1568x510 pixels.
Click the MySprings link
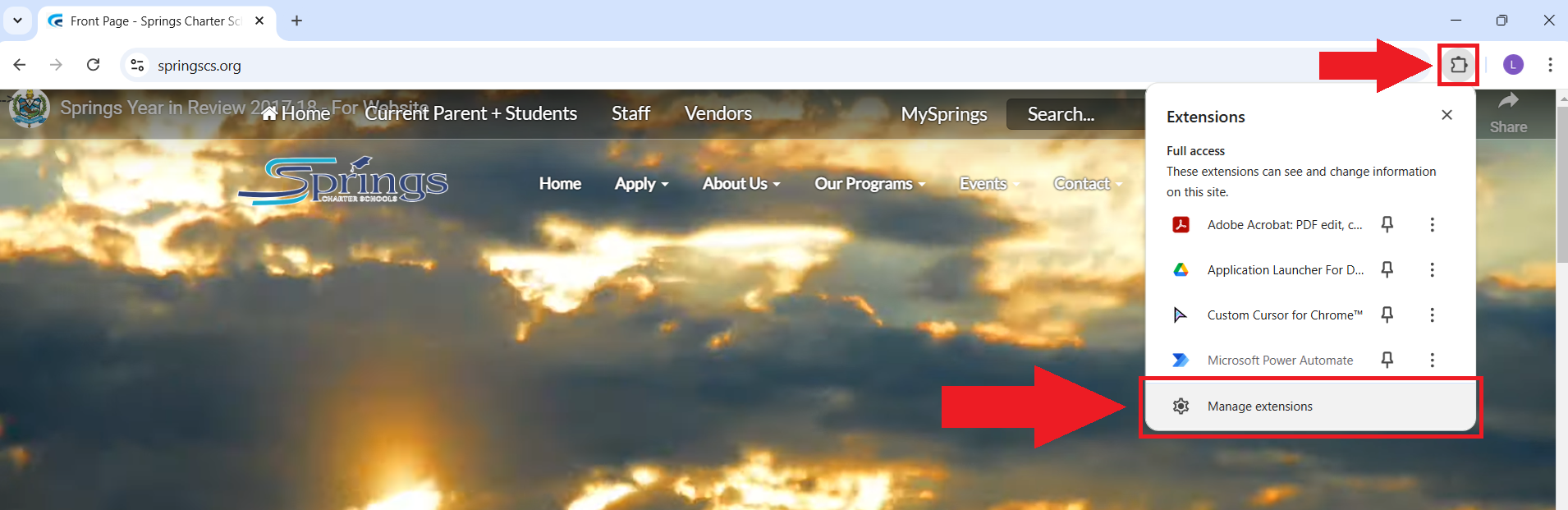943,114
